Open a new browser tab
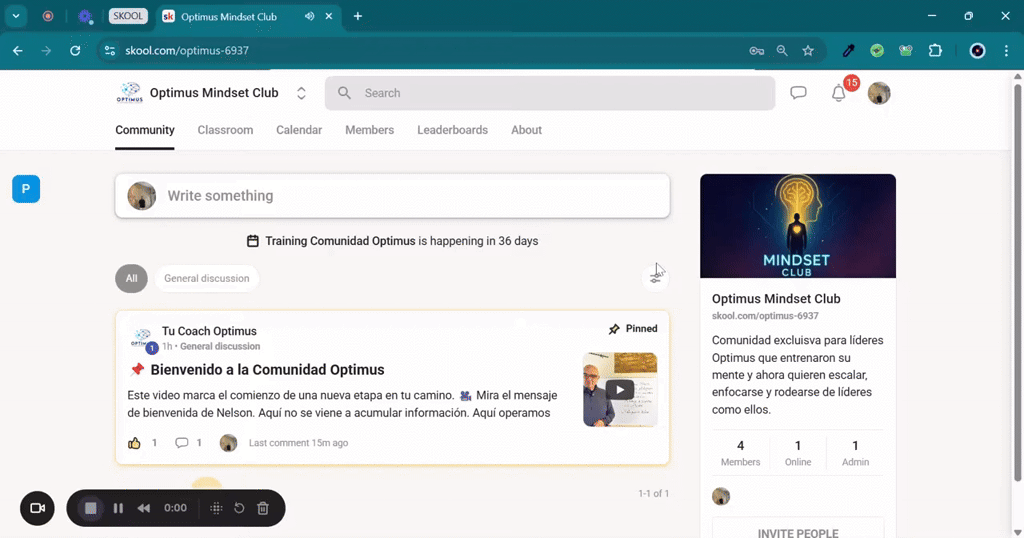This screenshot has height=538, width=1024. [x=358, y=16]
